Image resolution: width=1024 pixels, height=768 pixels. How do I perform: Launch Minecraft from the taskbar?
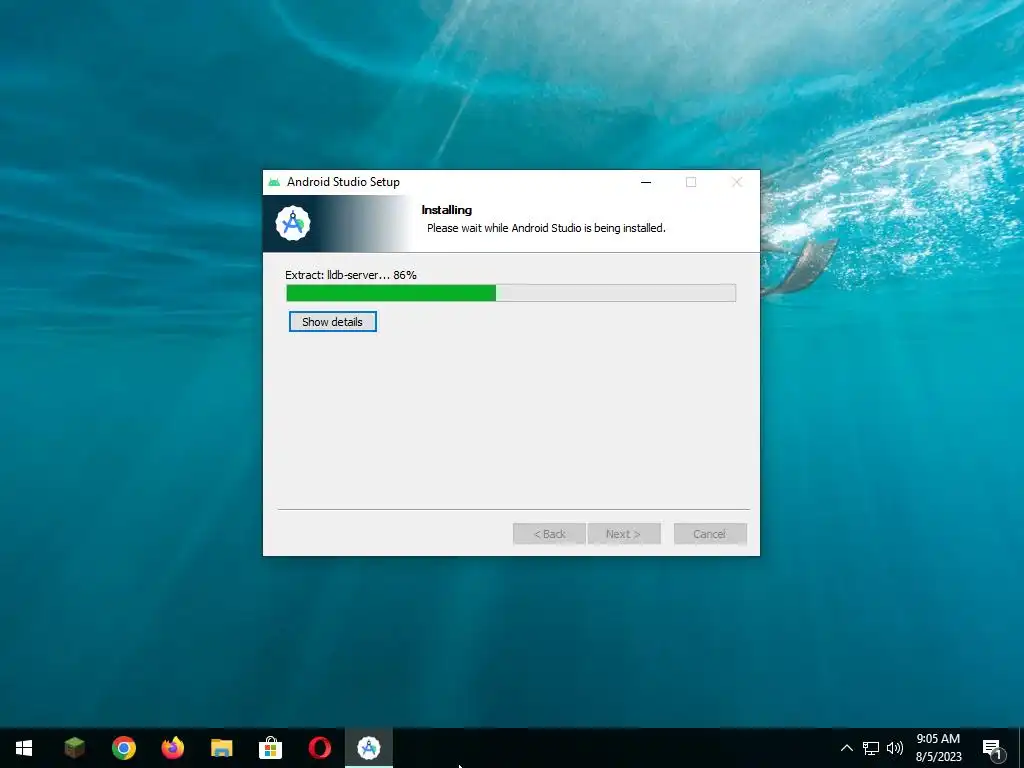pyautogui.click(x=74, y=748)
